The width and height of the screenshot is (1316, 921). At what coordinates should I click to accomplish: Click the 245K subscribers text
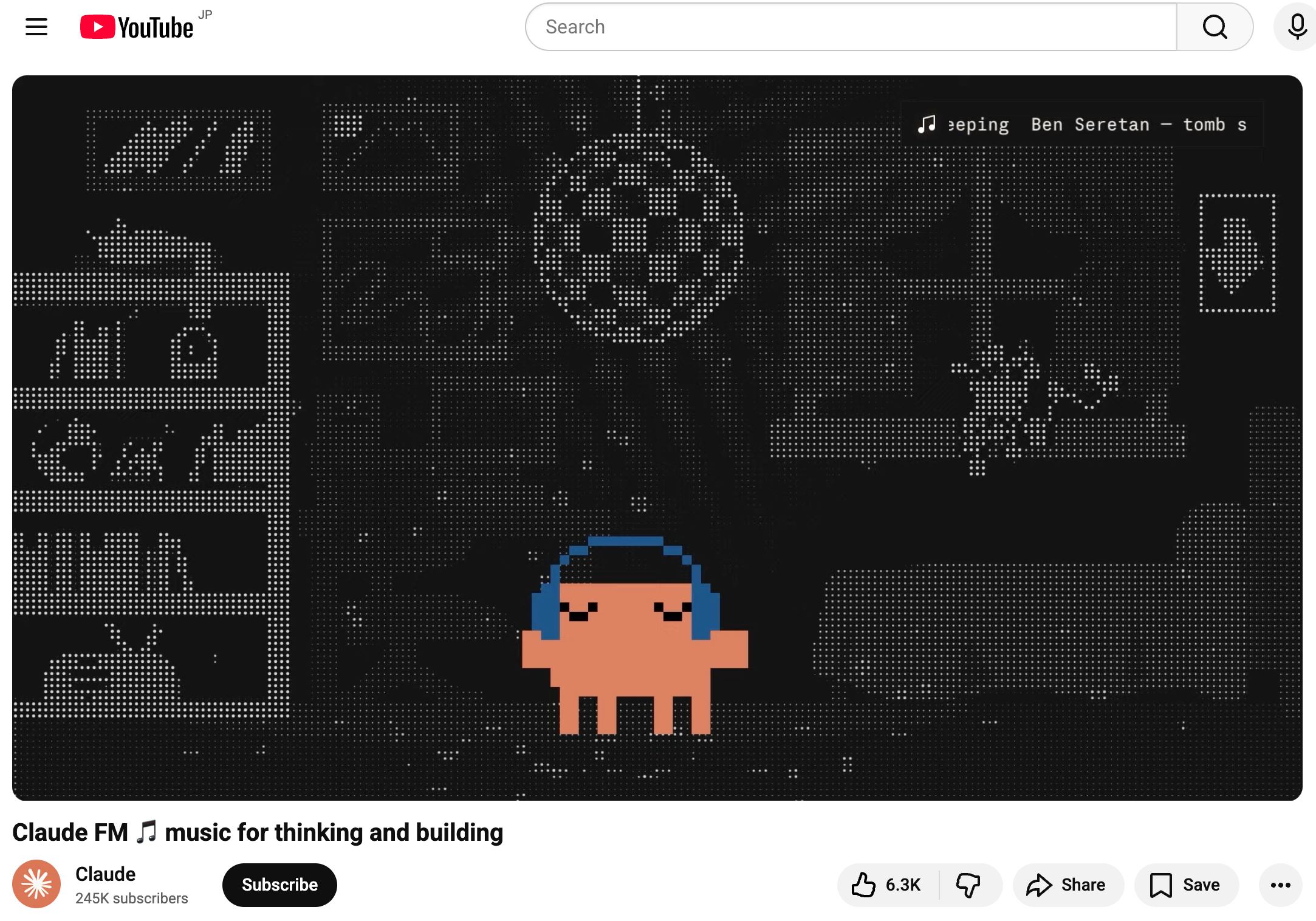click(132, 898)
